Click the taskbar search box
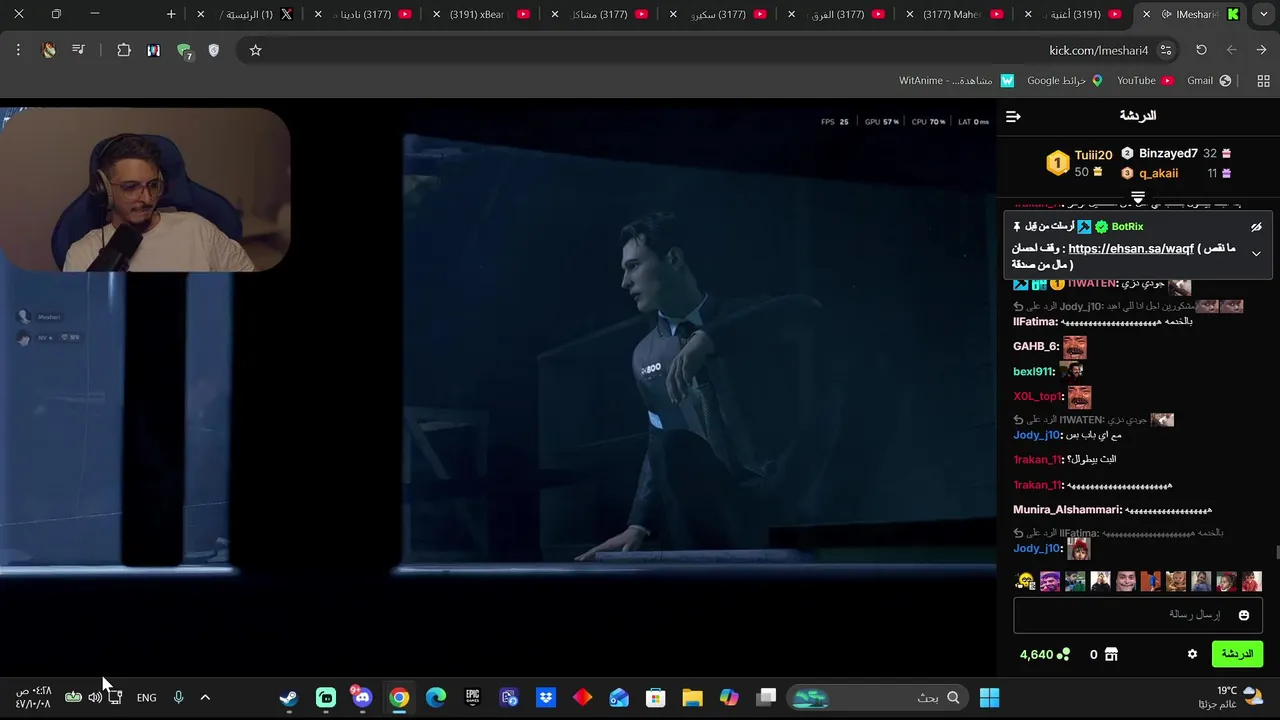 879,697
